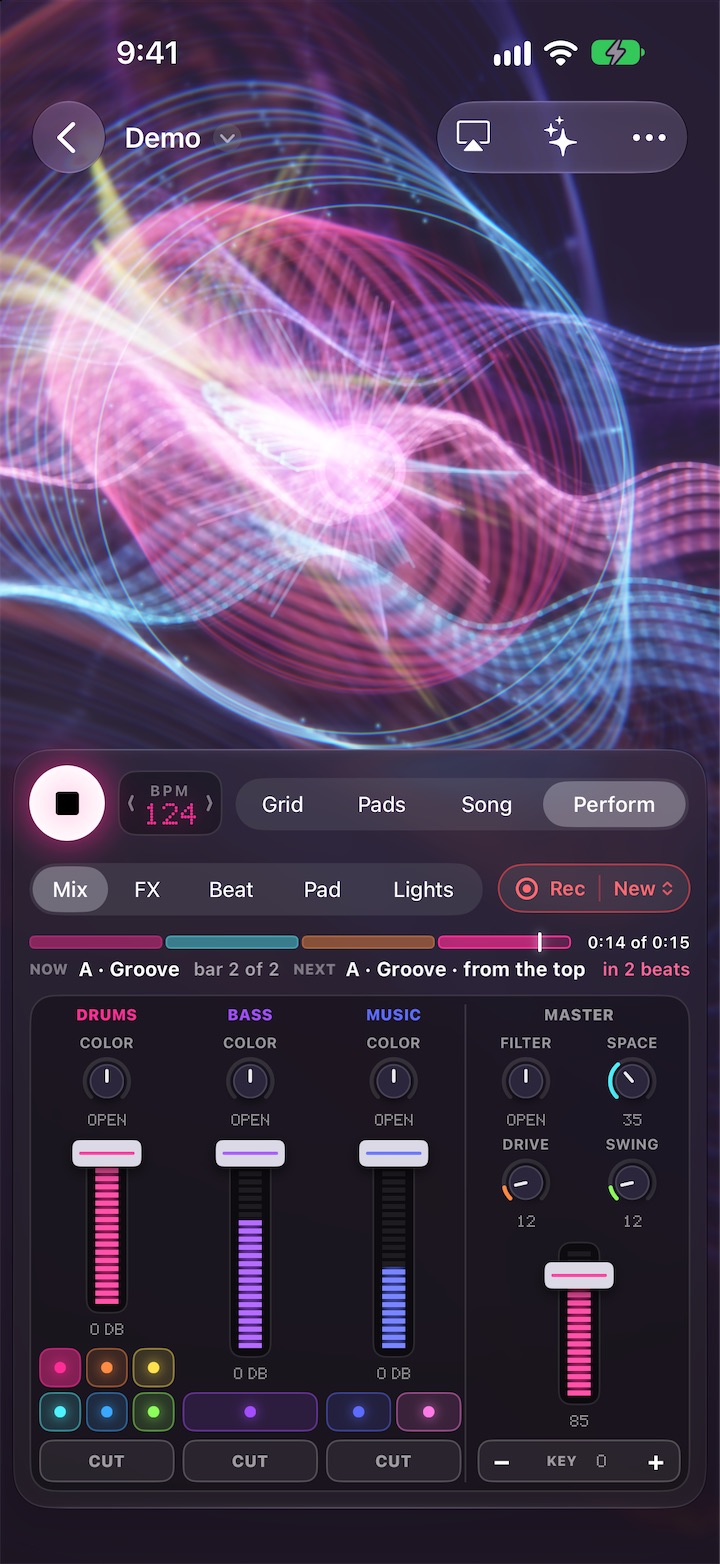Switch to the Song tab
Screen dimensions: 720x1564
click(x=486, y=805)
